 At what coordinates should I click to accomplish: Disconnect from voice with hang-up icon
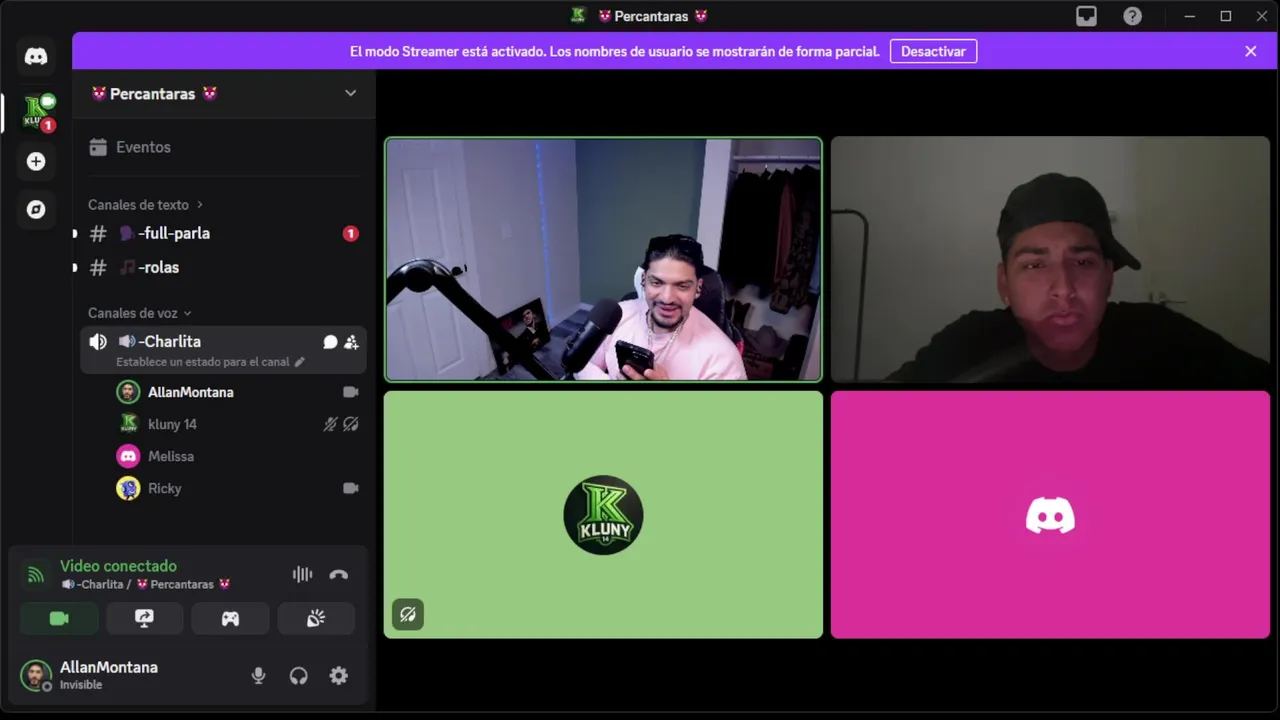pyautogui.click(x=339, y=574)
